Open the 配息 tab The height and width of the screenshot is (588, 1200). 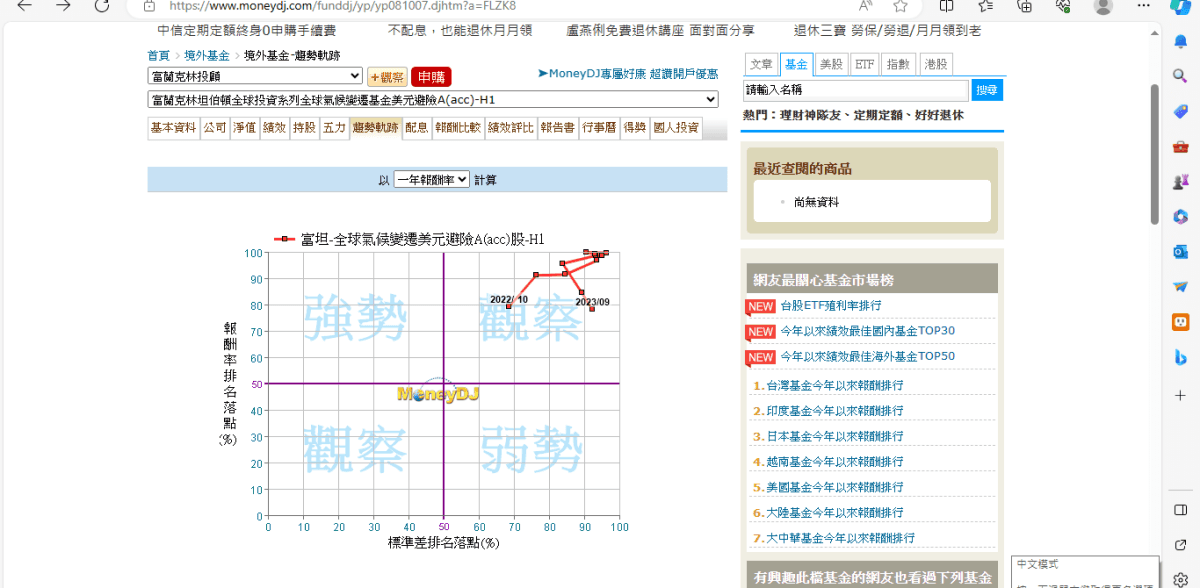(417, 128)
